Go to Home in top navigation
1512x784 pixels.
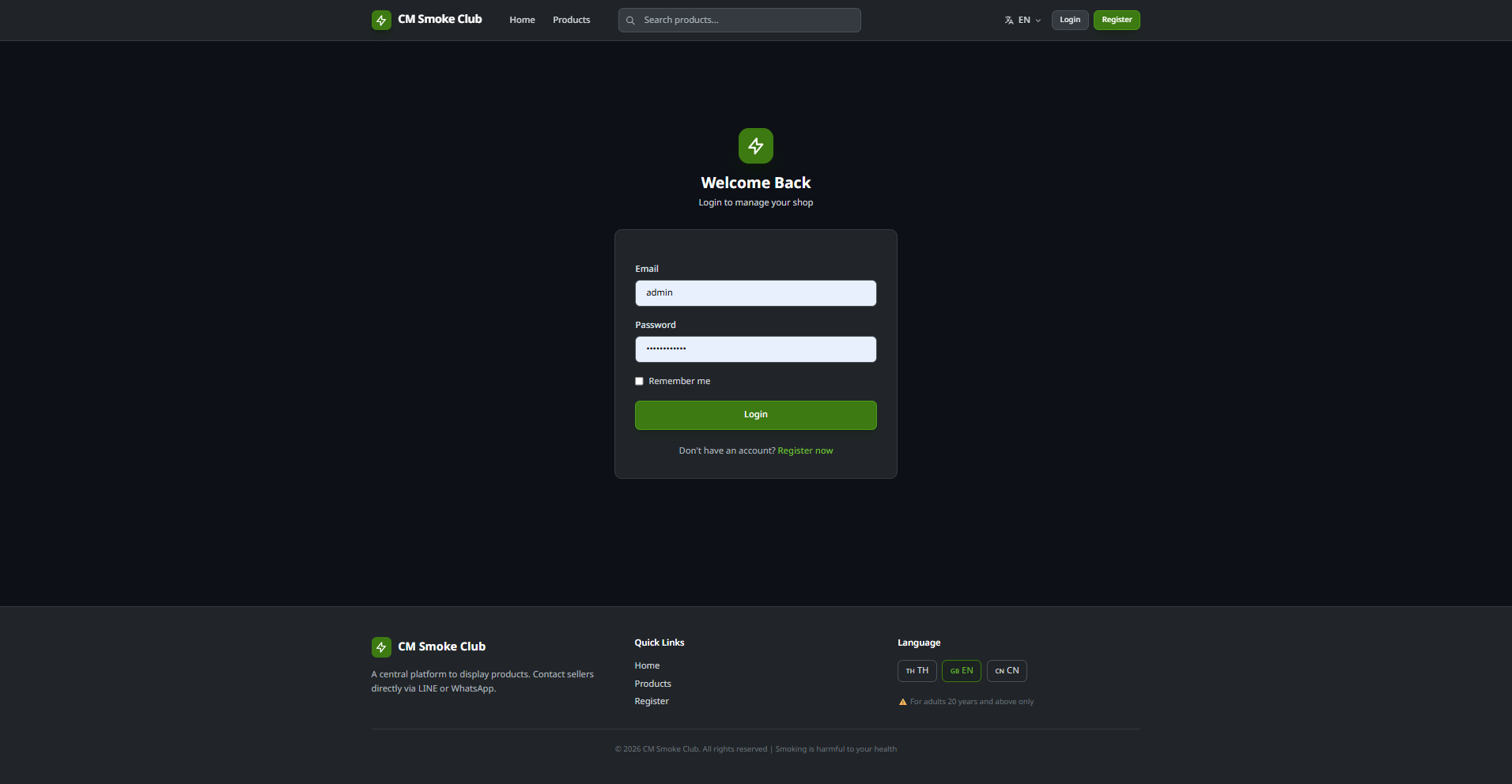coord(522,20)
